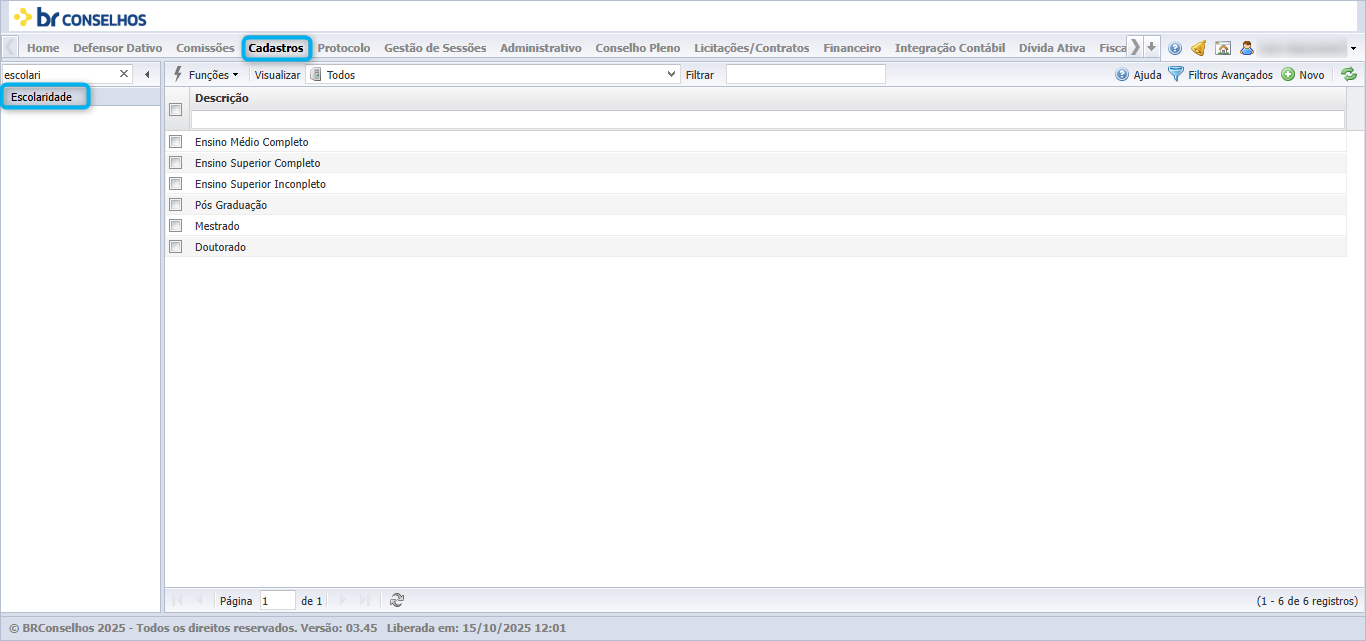The image size is (1366, 641).
Task: Click the green refresh arrows icon in toolbar
Action: tap(1349, 74)
